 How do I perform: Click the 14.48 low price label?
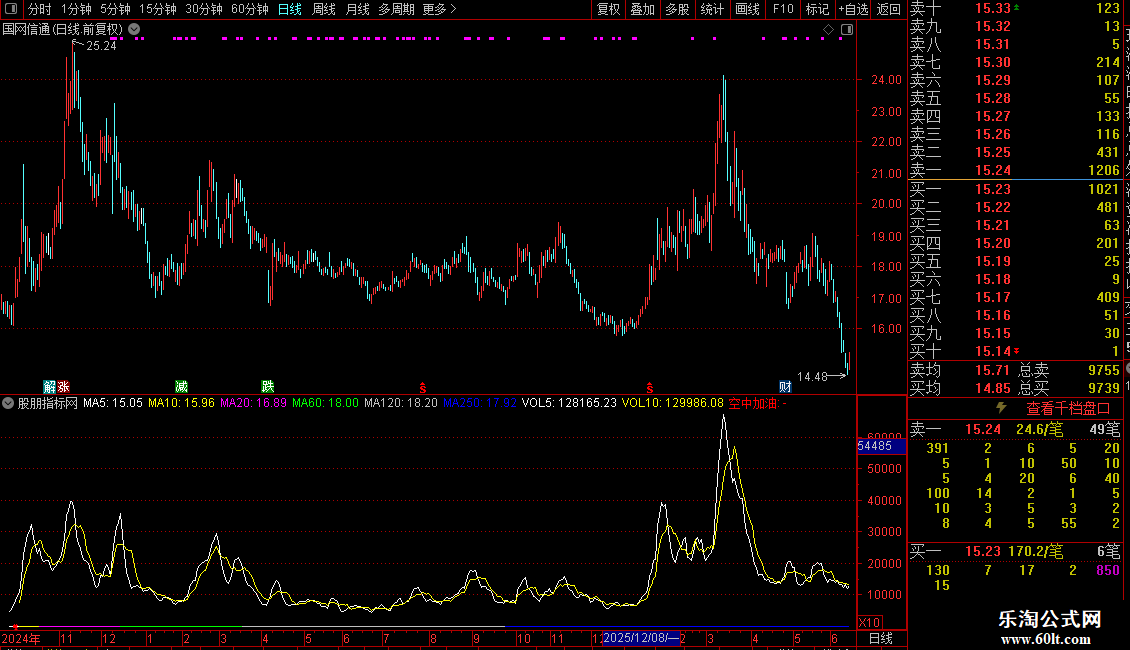coord(812,376)
